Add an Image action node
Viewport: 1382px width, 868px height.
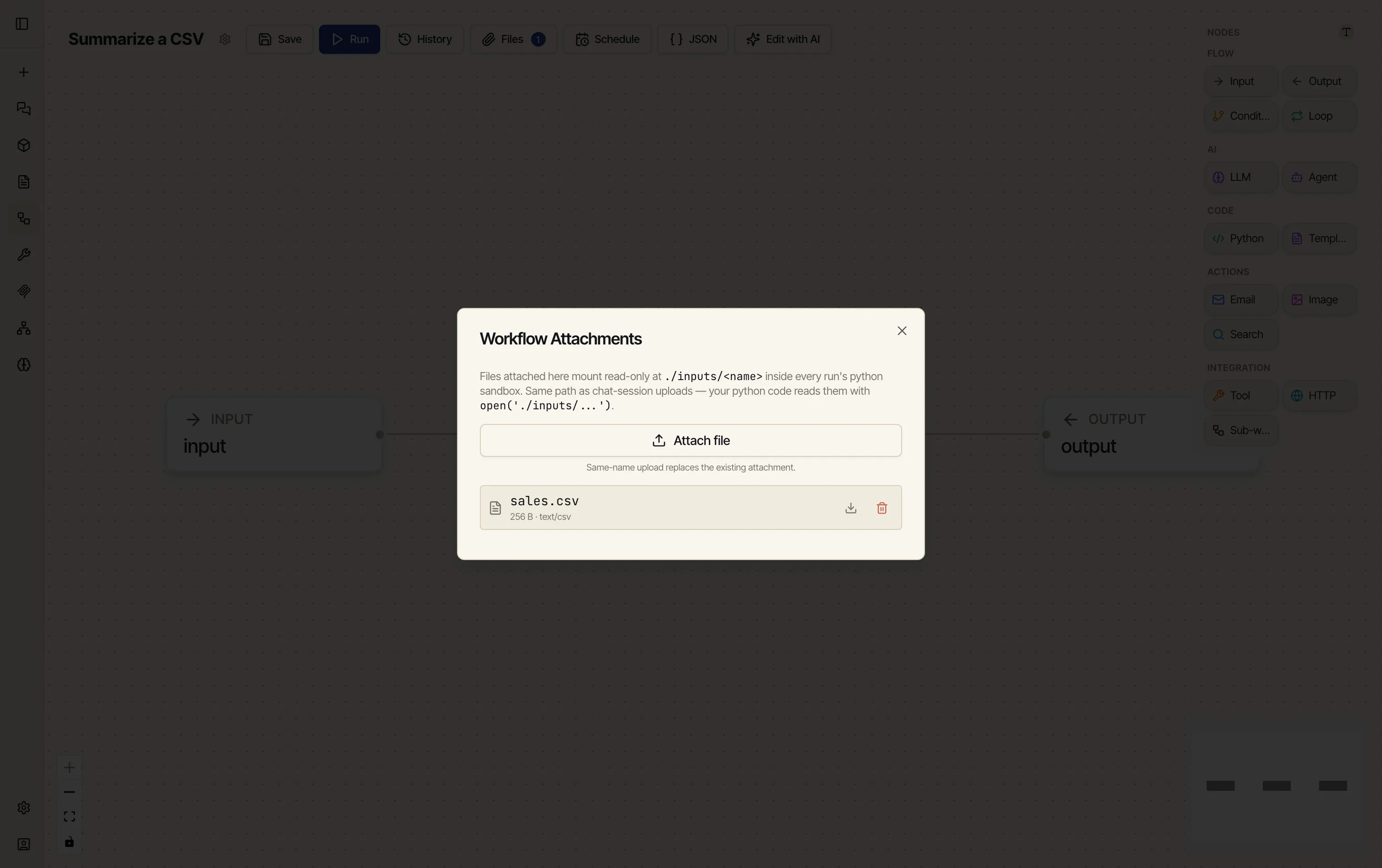coord(1319,300)
